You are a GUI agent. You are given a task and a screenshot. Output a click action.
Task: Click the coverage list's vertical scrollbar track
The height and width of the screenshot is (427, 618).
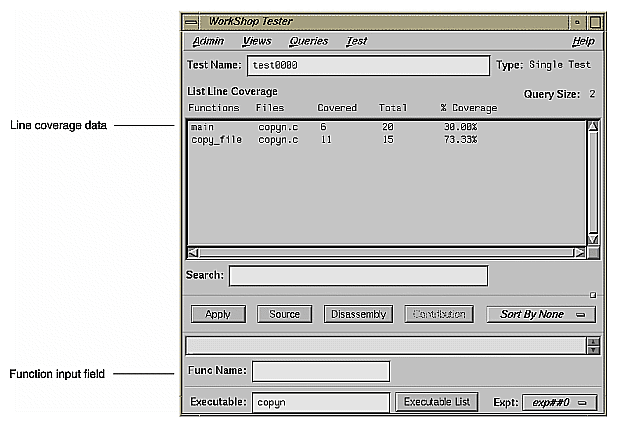[x=593, y=183]
